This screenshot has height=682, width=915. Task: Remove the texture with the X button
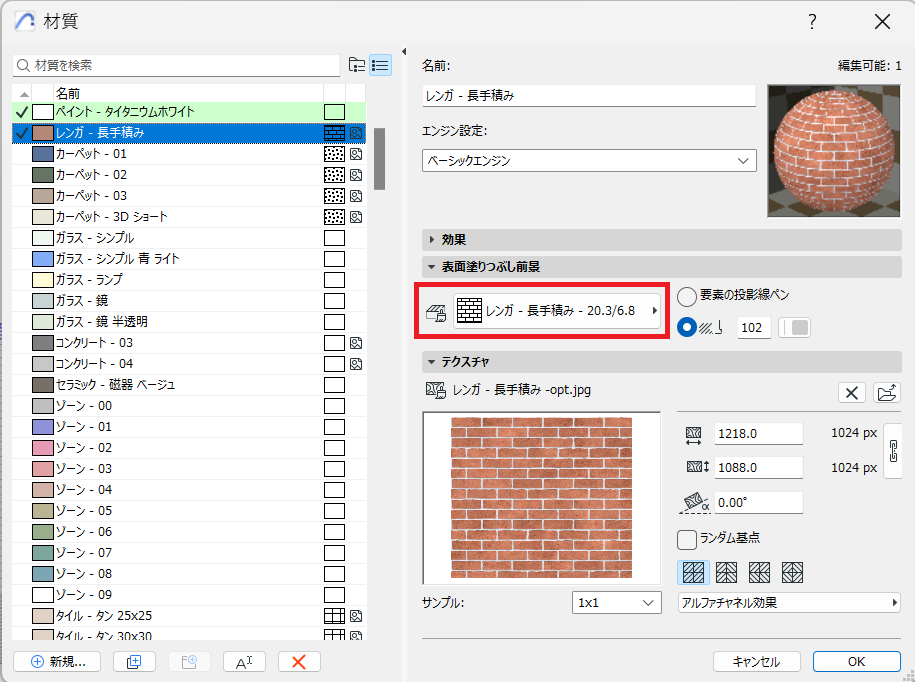tap(851, 392)
